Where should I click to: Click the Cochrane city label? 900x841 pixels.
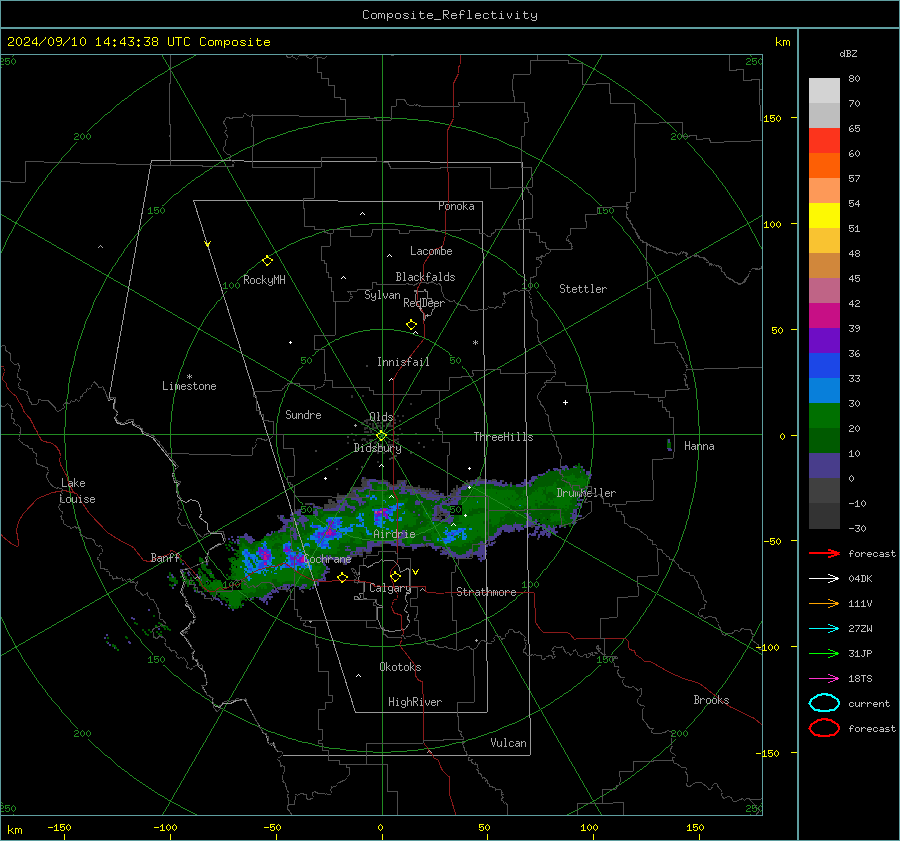pos(327,559)
